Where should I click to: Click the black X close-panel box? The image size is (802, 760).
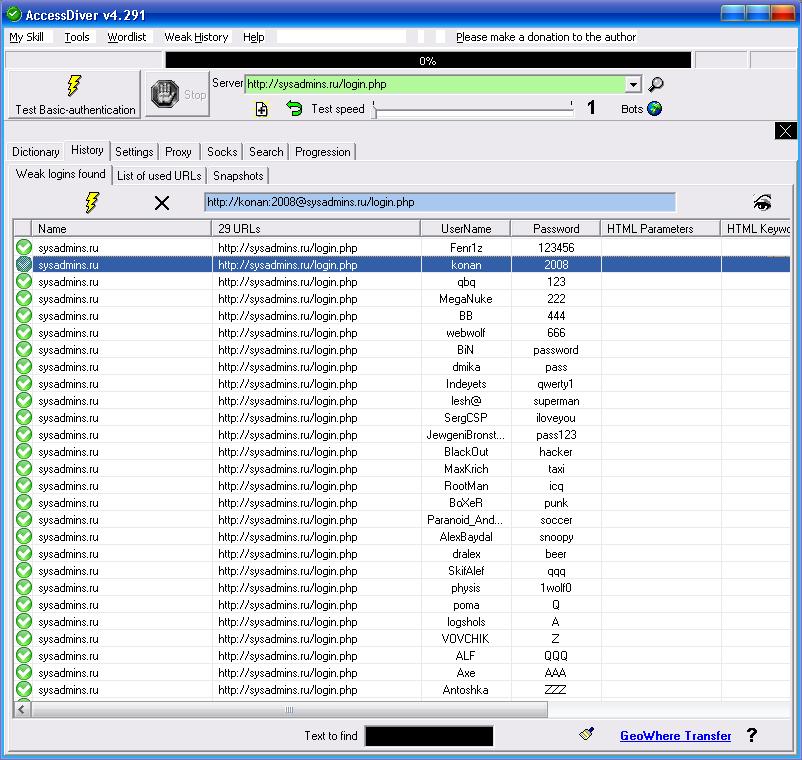785,131
